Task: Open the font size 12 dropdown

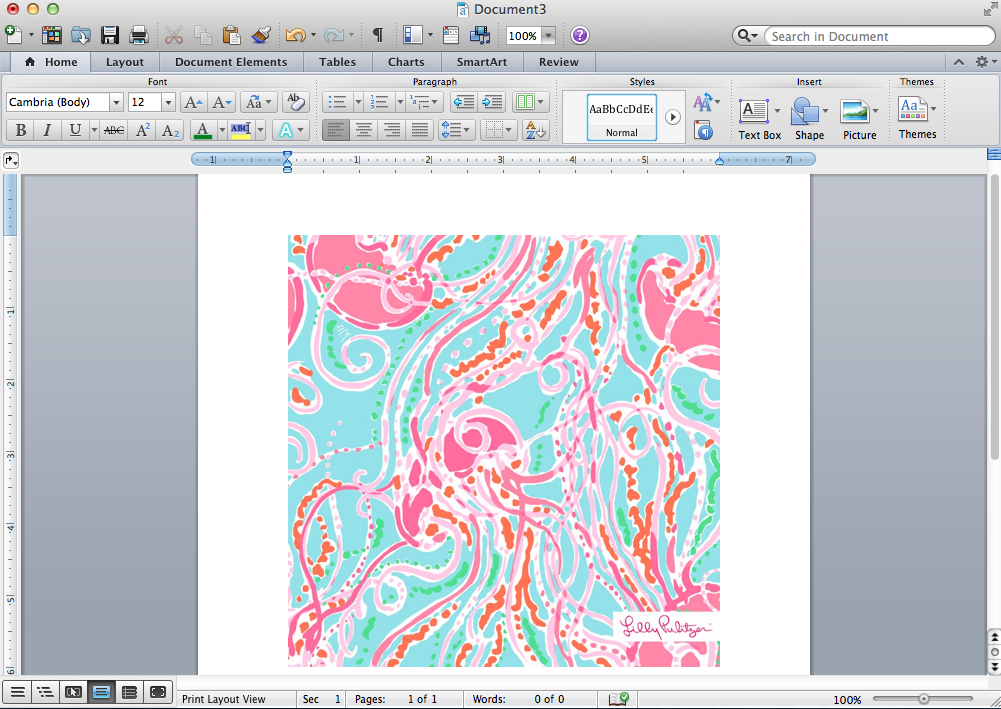Action: tap(168, 102)
